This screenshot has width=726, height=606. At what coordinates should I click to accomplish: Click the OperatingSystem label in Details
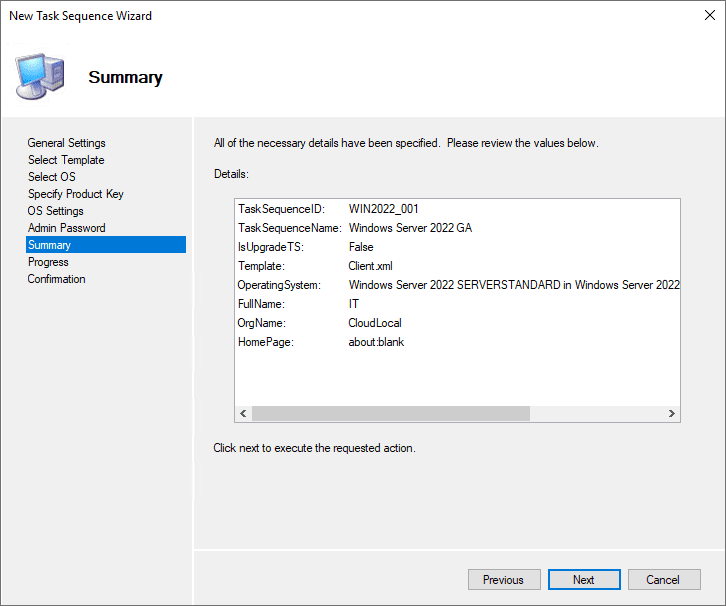279,285
